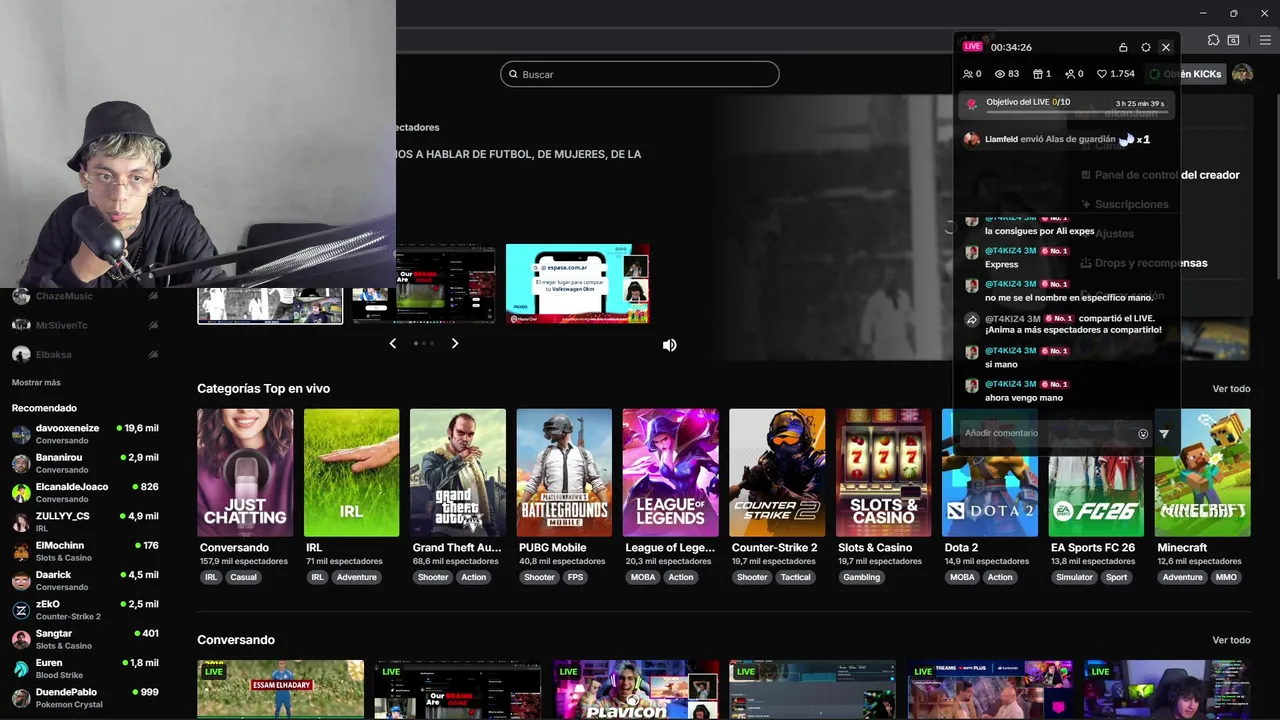The width and height of the screenshot is (1280, 720).
Task: Select the espasa.com.ar carousel thumbnail
Action: click(578, 284)
